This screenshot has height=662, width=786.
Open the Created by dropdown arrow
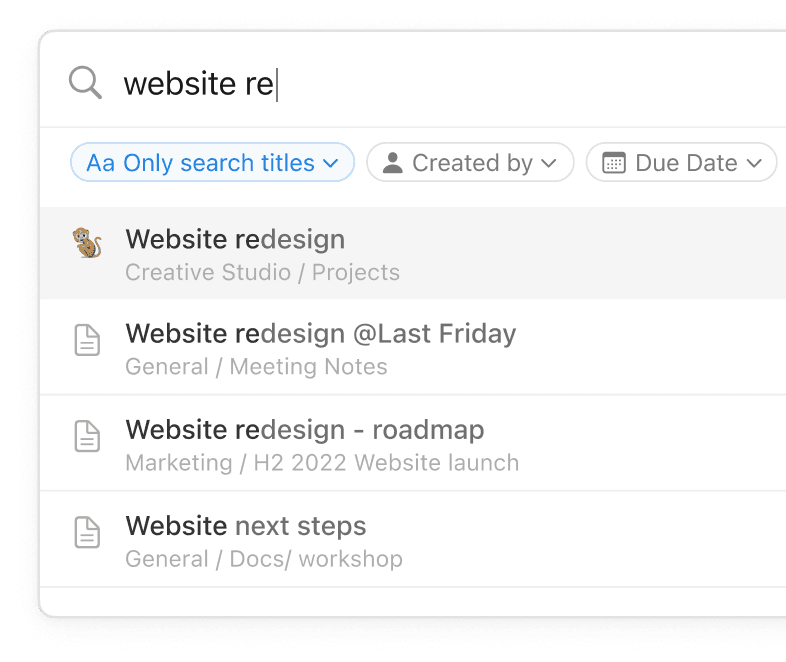coord(549,163)
